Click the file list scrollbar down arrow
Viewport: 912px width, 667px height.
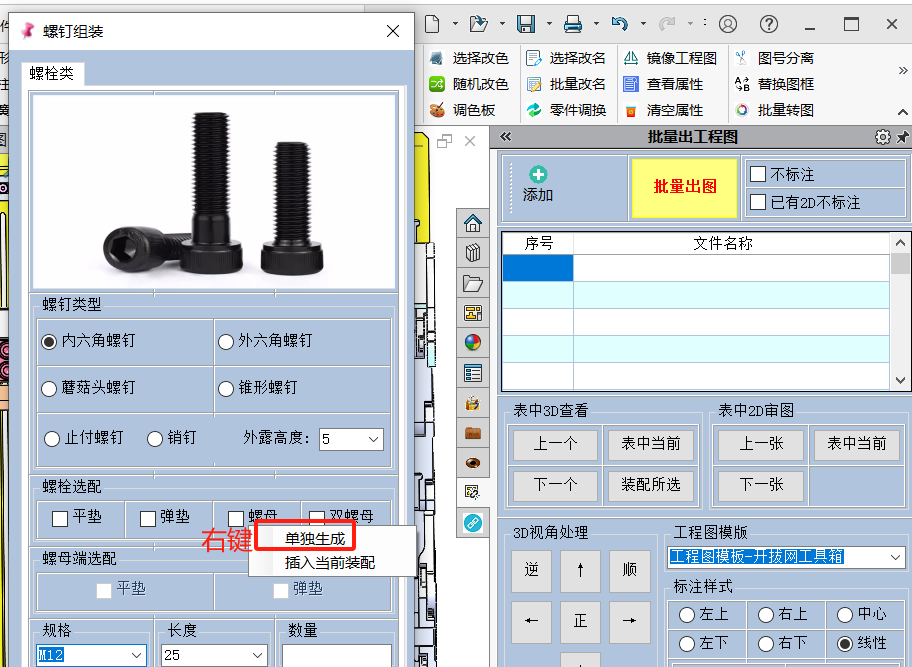[x=900, y=380]
